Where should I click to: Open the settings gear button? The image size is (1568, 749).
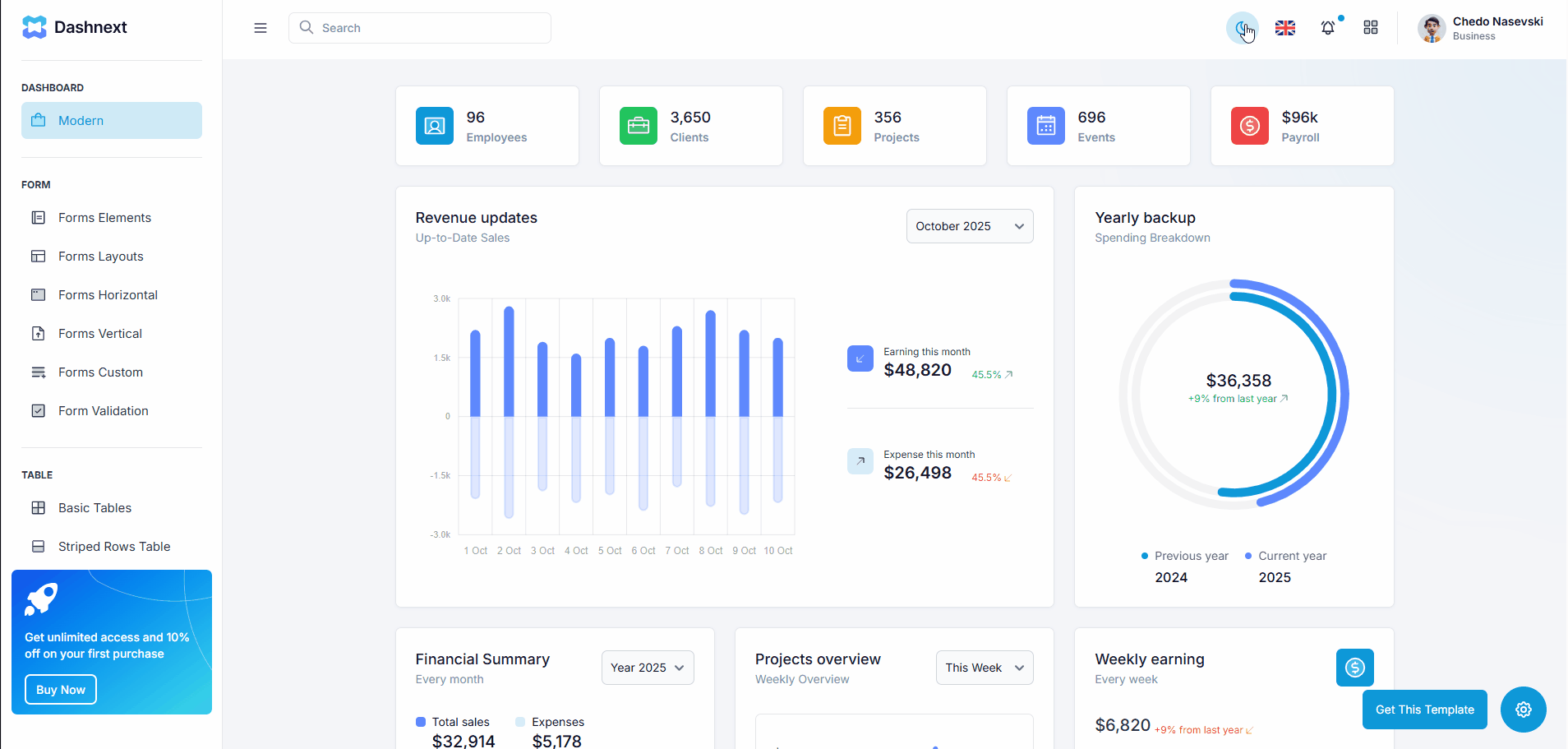click(x=1524, y=710)
